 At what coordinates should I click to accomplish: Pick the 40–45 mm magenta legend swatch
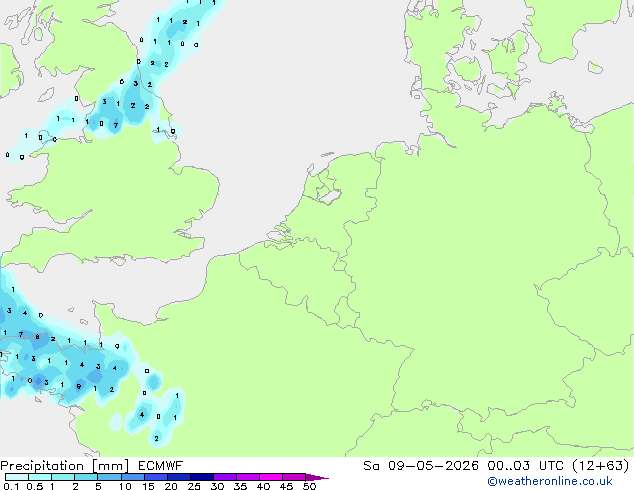click(271, 477)
